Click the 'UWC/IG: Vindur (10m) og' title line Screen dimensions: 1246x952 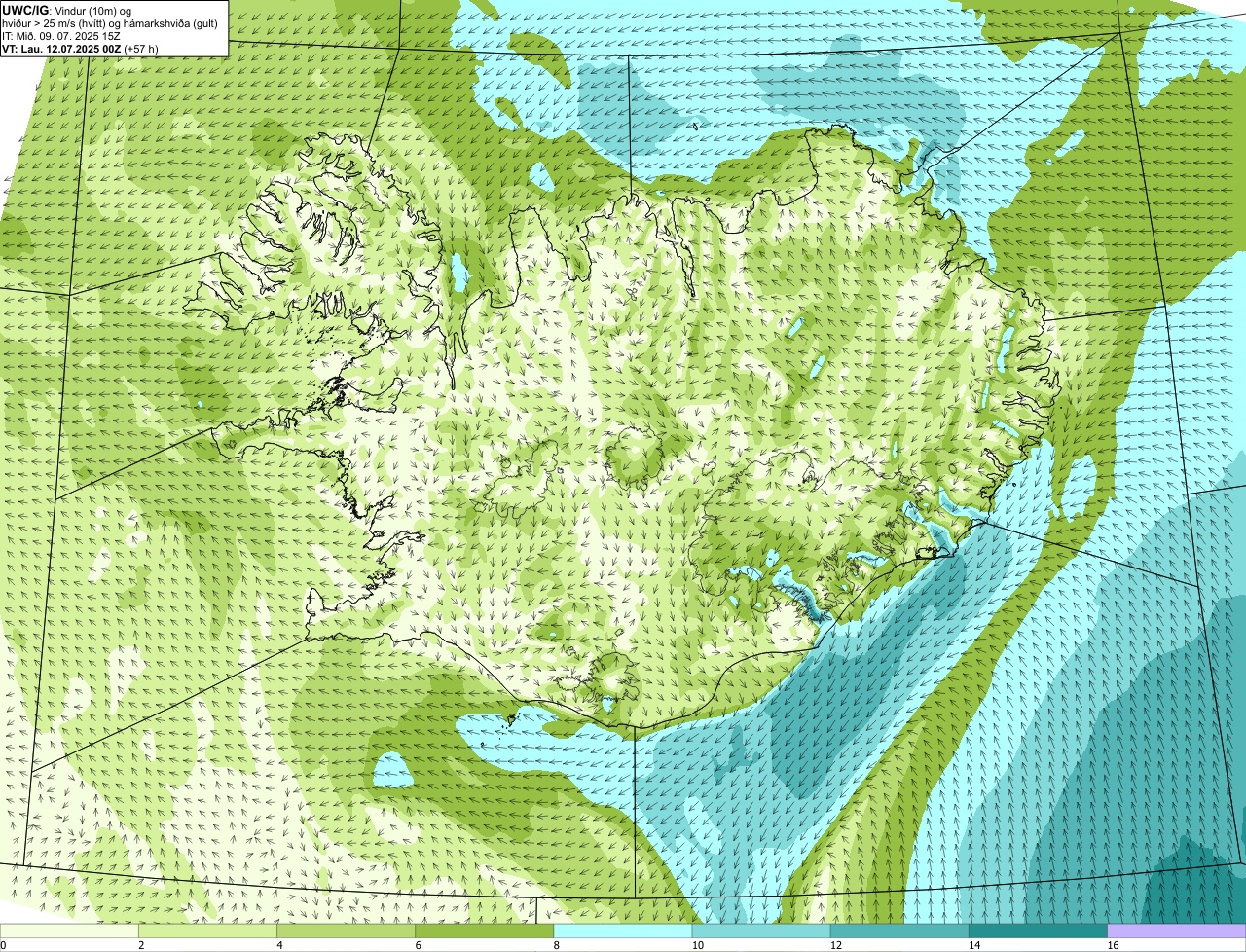click(67, 11)
